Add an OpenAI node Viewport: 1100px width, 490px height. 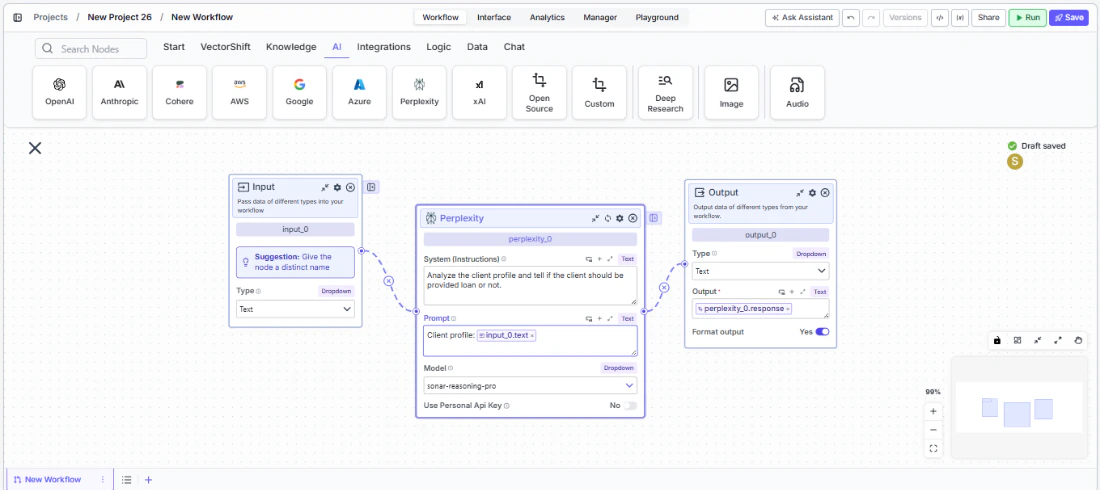[x=60, y=93]
